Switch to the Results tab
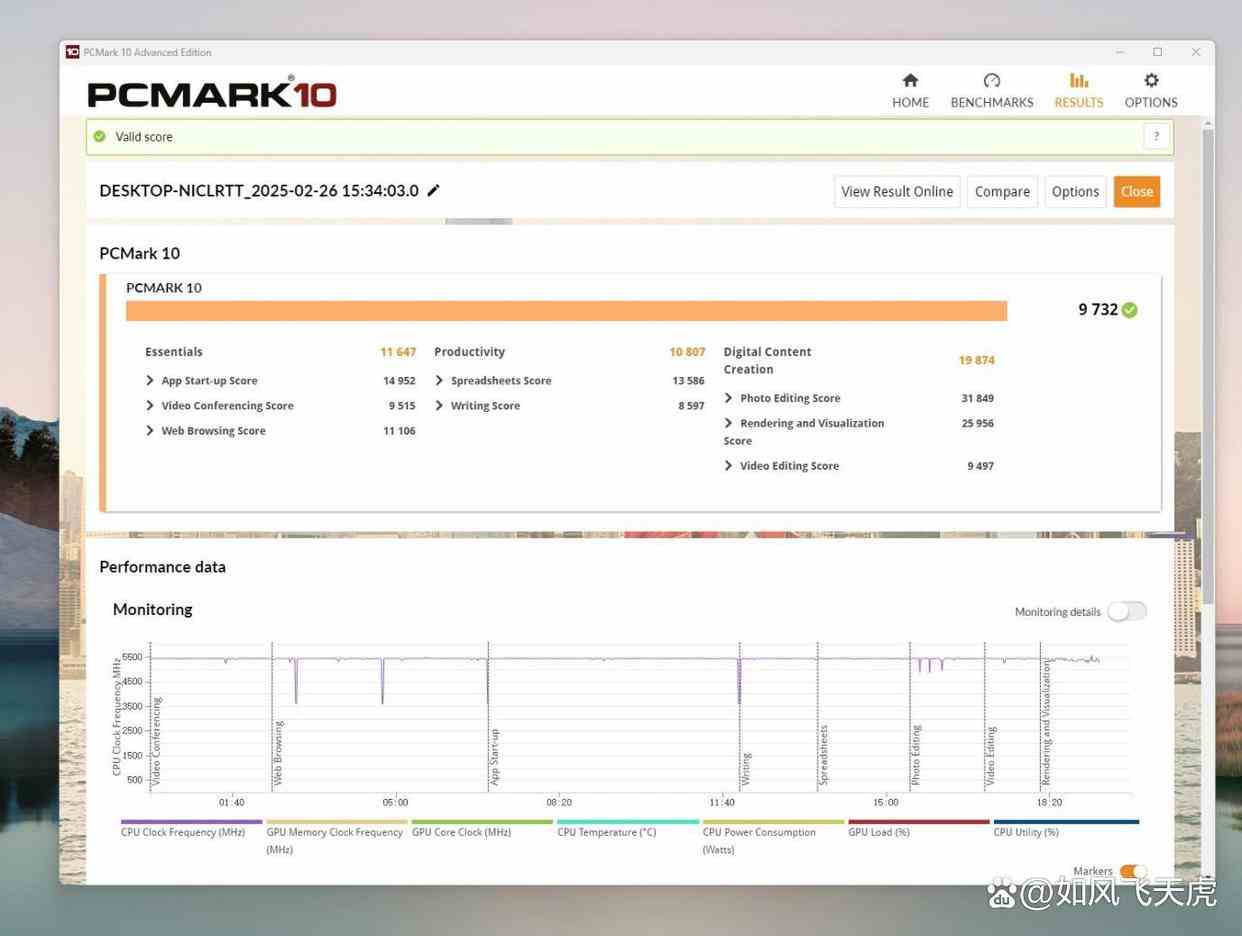Screen dimensions: 1242x936 (1078, 89)
